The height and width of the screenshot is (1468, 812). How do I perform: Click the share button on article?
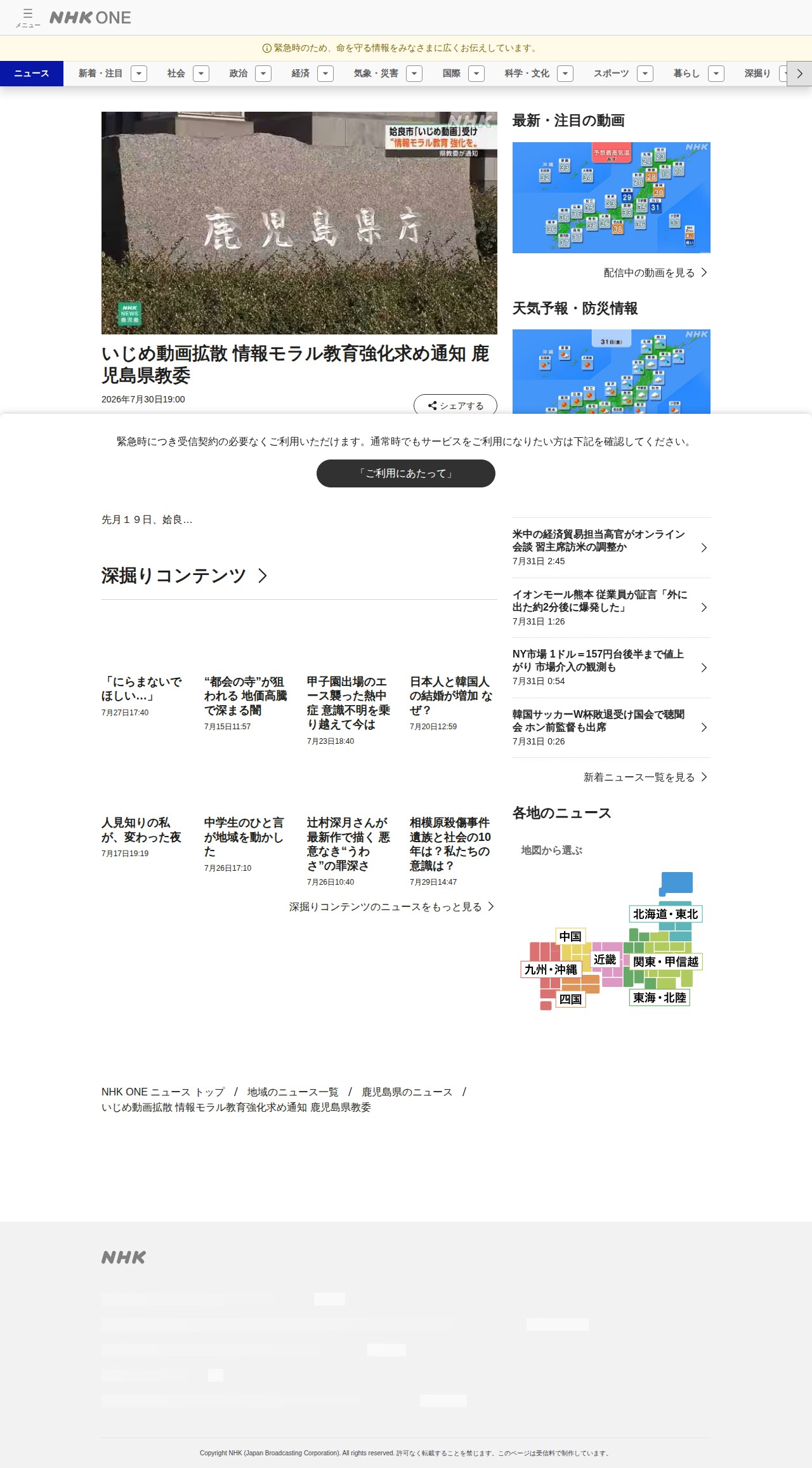point(455,405)
